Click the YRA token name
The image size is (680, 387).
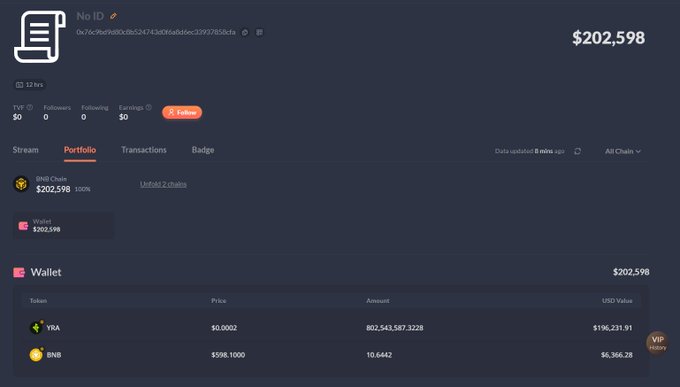(x=53, y=328)
